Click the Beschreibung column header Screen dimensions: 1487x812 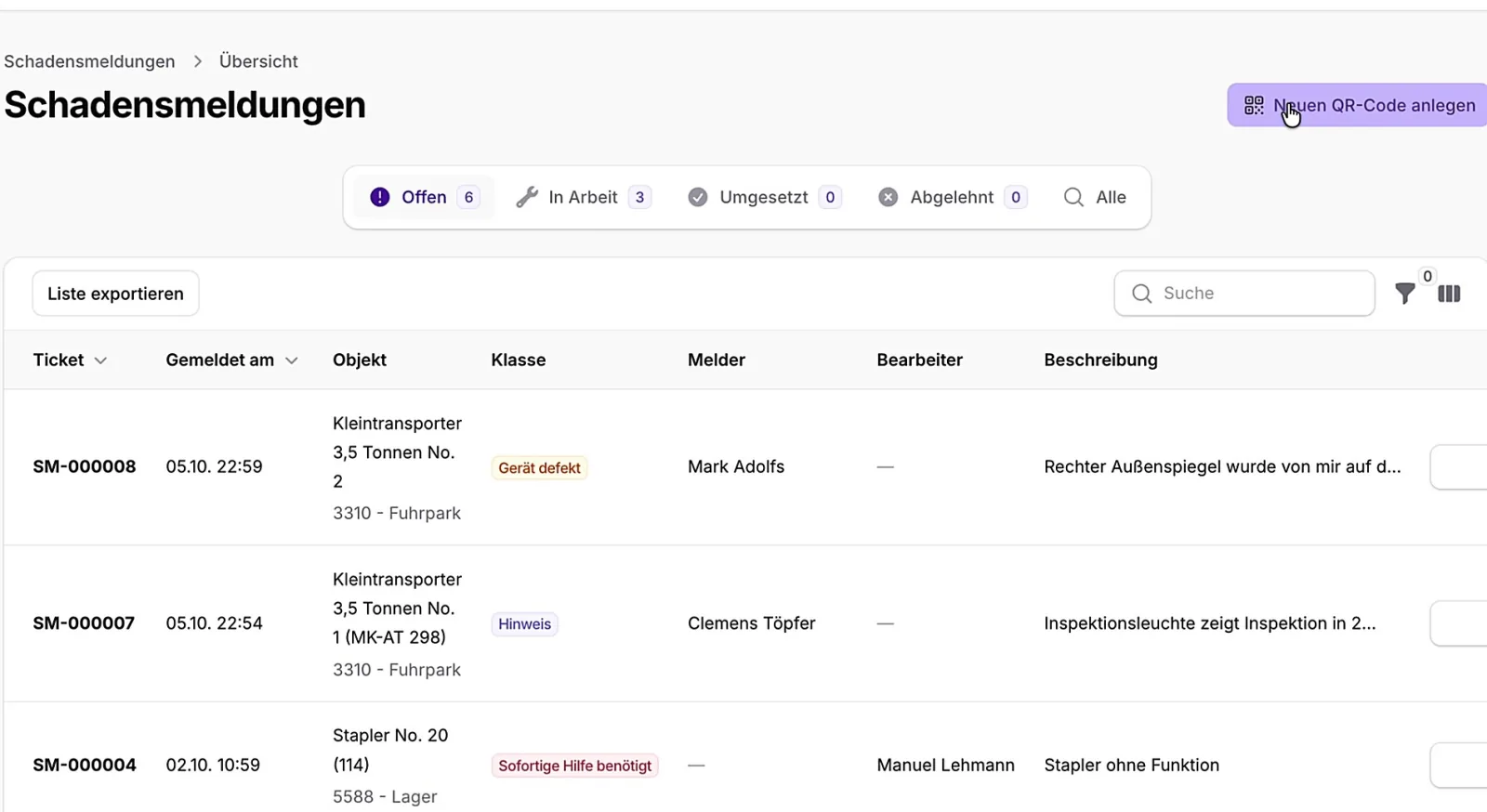tap(1101, 360)
